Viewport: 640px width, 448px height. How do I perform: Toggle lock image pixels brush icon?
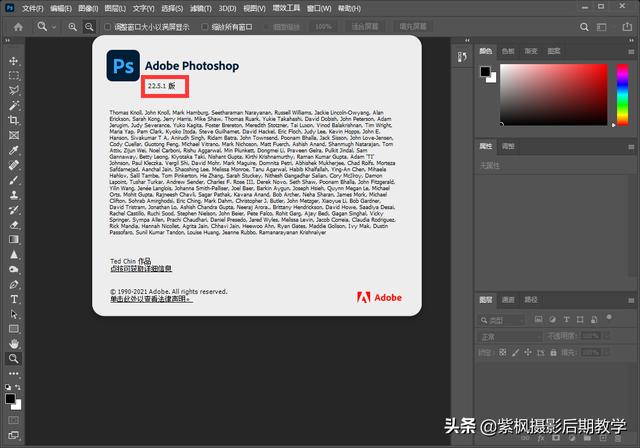point(516,352)
